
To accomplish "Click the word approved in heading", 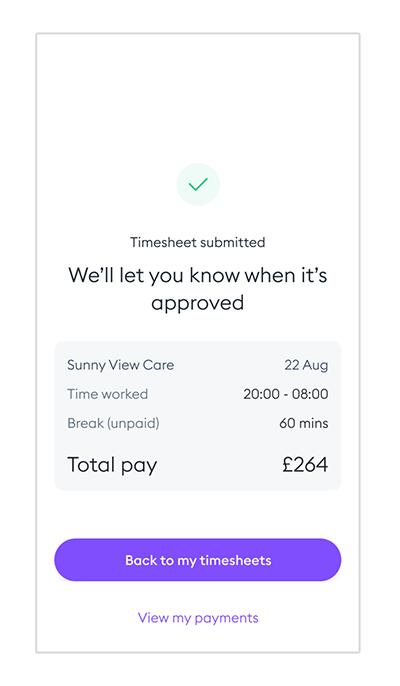I will click(198, 304).
